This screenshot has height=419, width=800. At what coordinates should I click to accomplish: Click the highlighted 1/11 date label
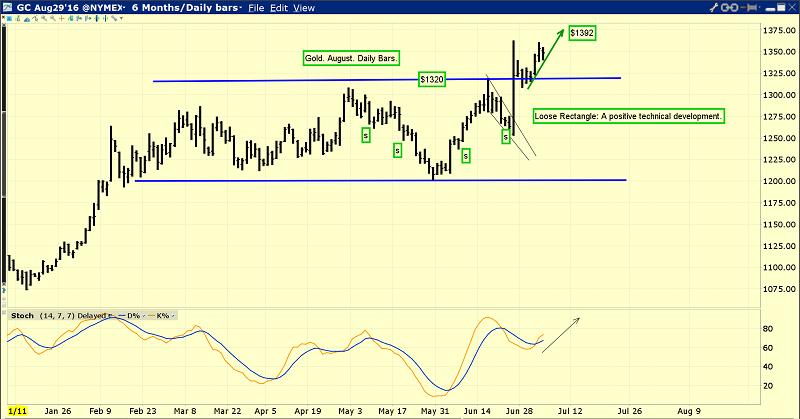tap(17, 411)
